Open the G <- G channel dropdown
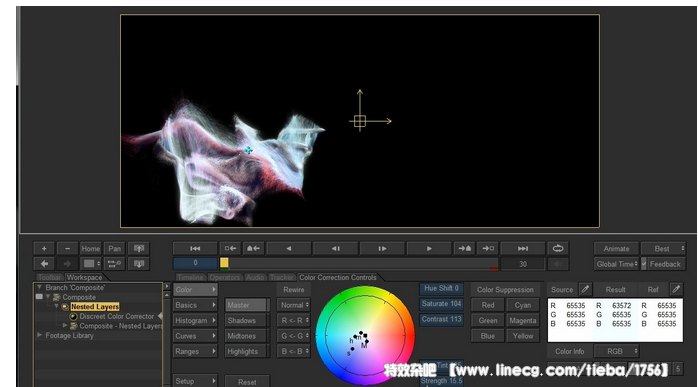 294,336
